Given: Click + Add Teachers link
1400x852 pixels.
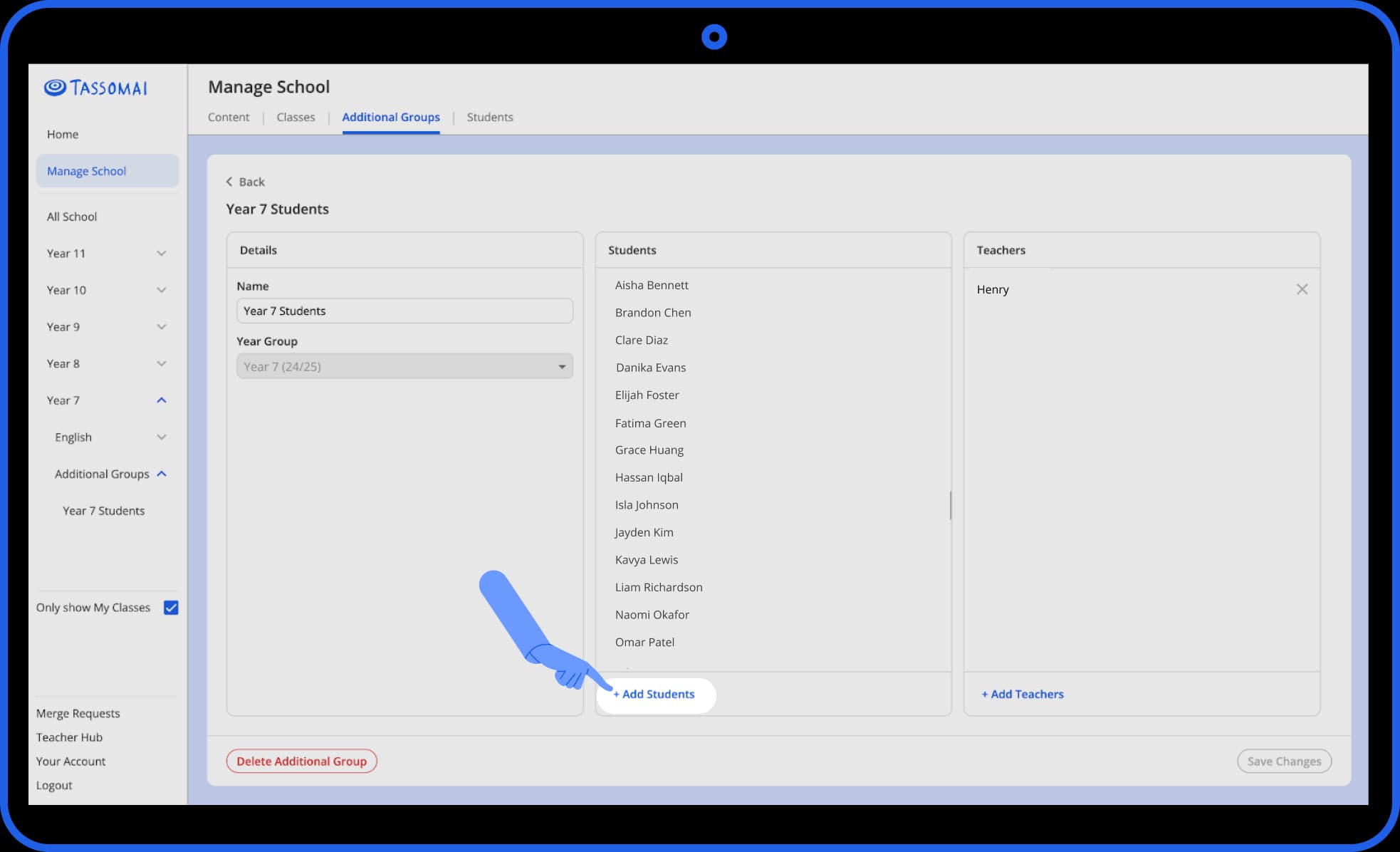Looking at the screenshot, I should click(1023, 694).
